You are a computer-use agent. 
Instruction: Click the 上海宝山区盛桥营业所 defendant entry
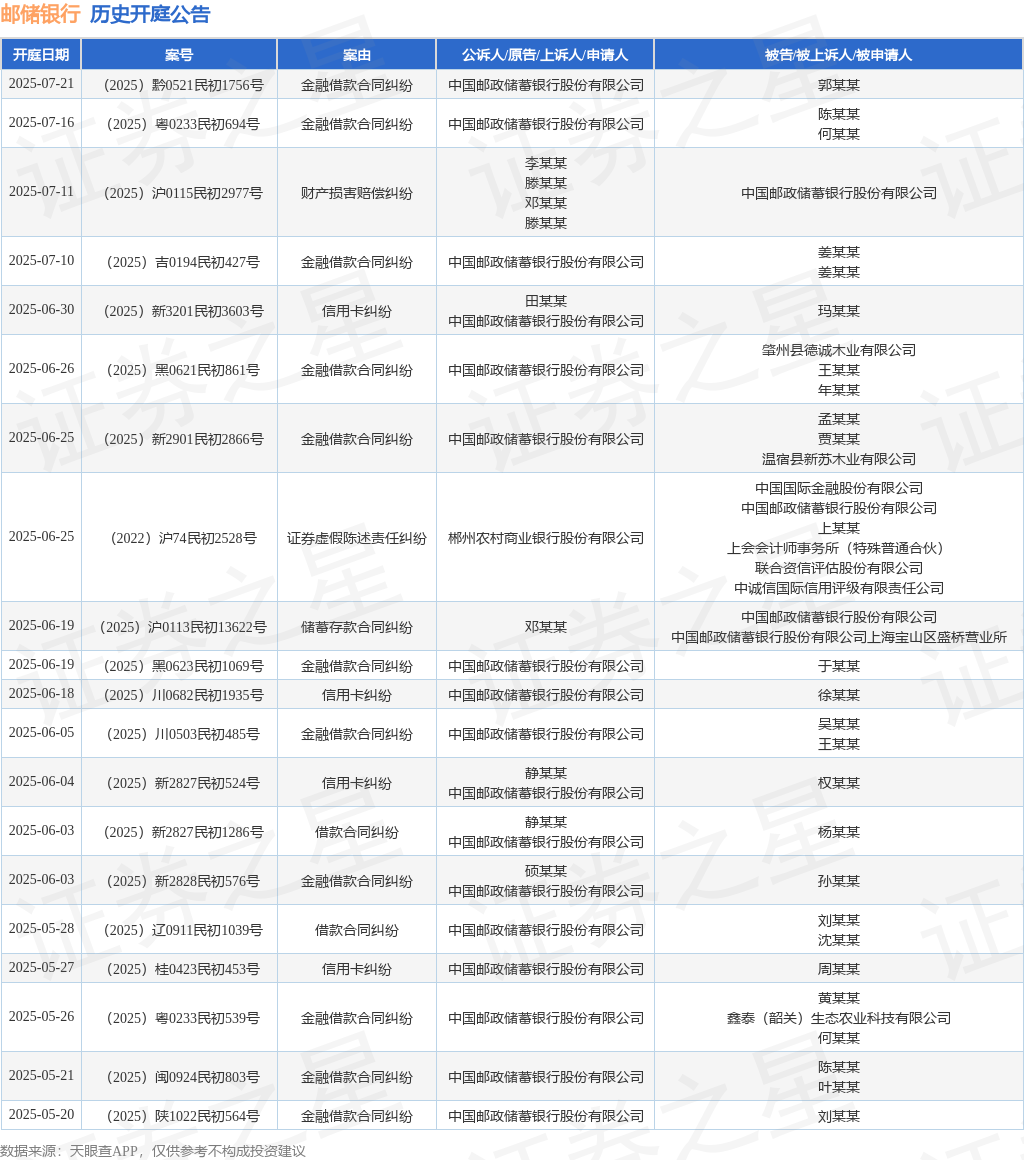pyautogui.click(x=839, y=637)
